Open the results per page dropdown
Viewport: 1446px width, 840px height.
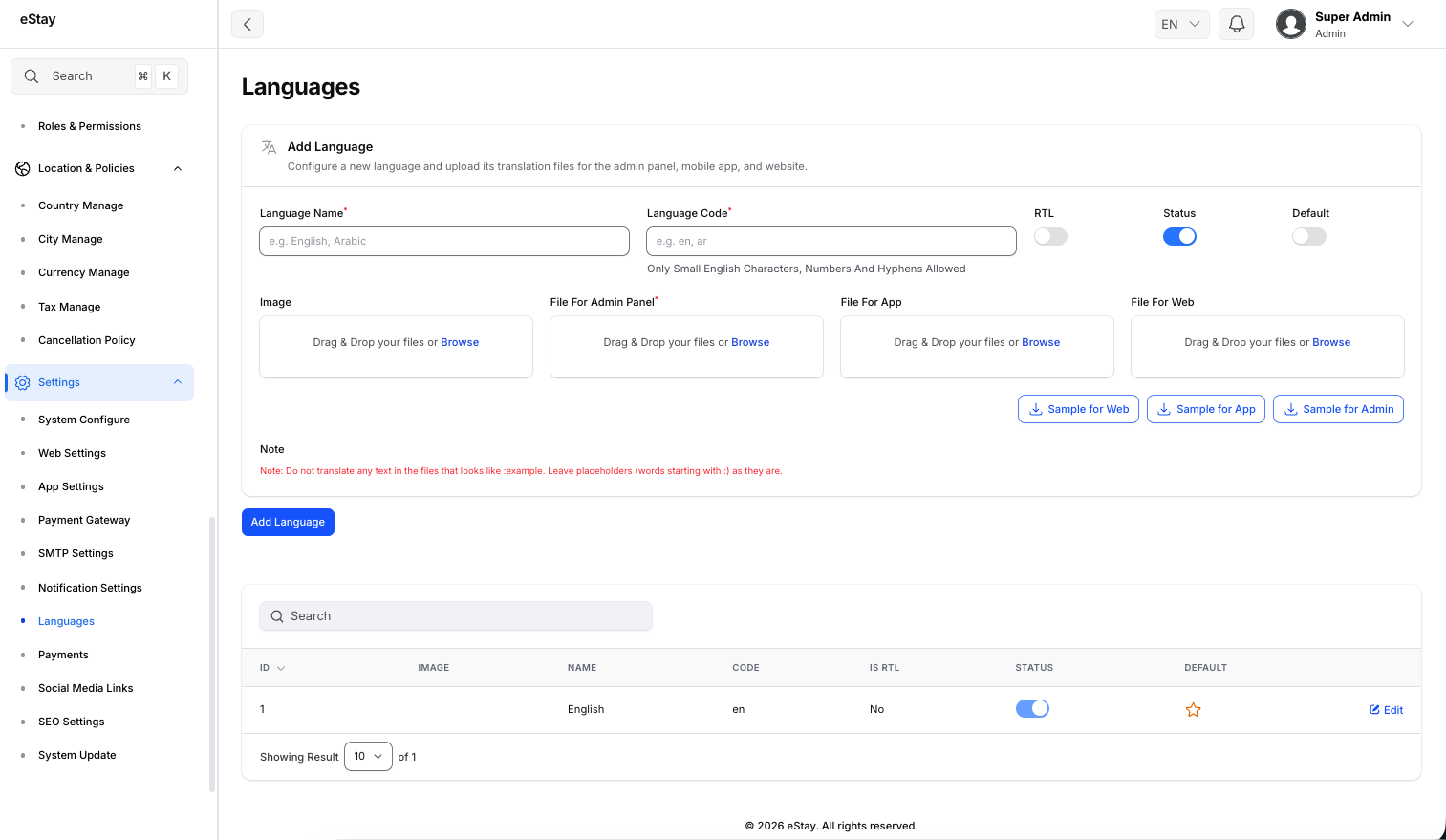(368, 756)
